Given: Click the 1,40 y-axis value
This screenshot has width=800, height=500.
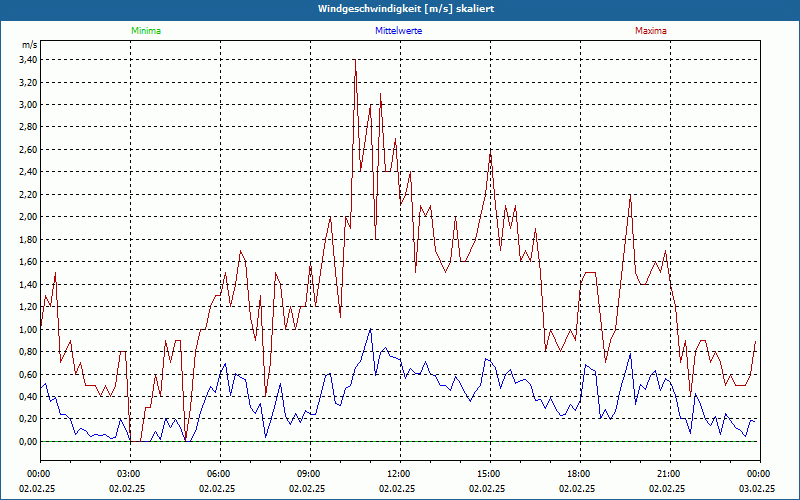Looking at the screenshot, I should tap(29, 284).
